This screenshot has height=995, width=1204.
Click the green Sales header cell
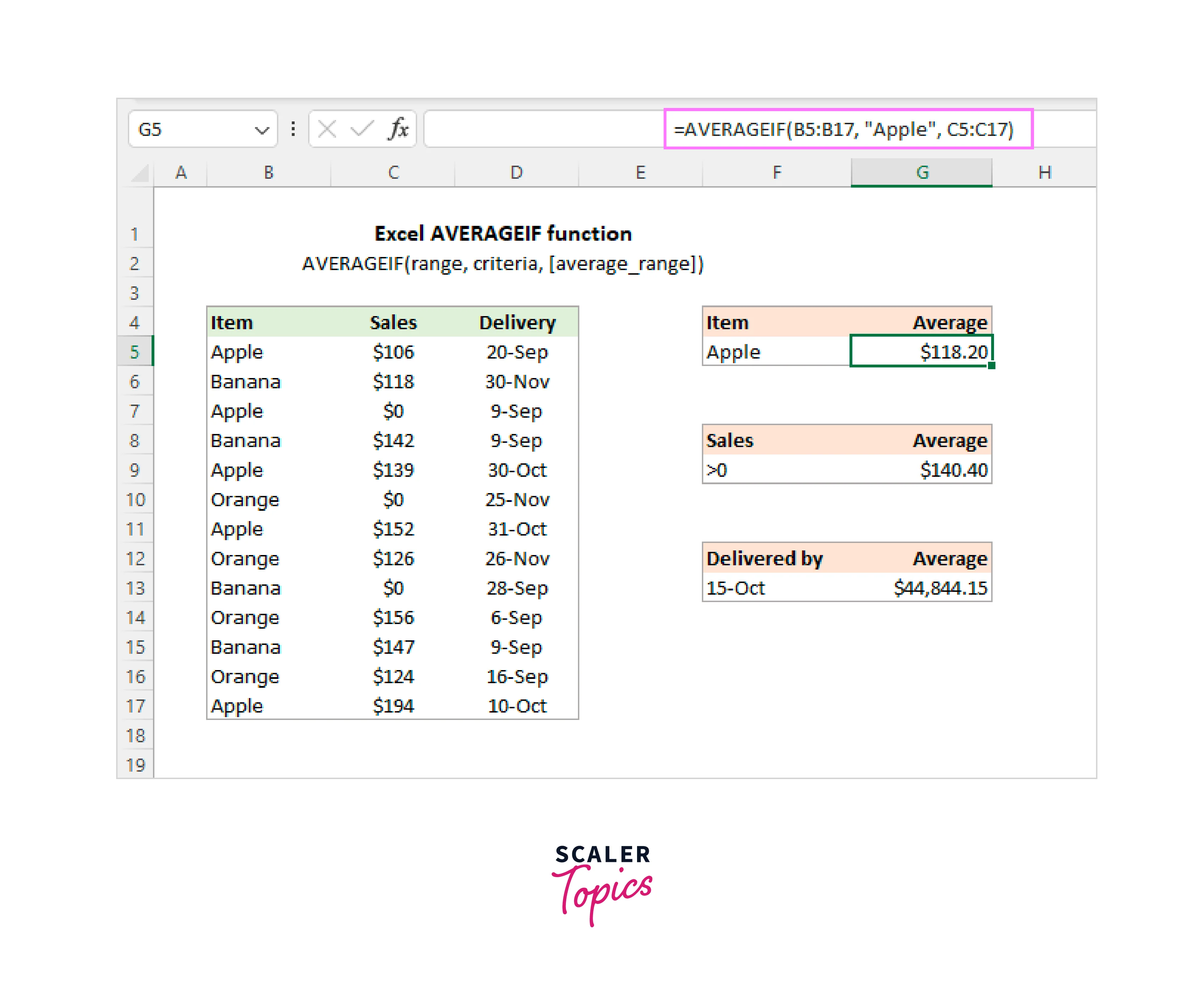(393, 322)
